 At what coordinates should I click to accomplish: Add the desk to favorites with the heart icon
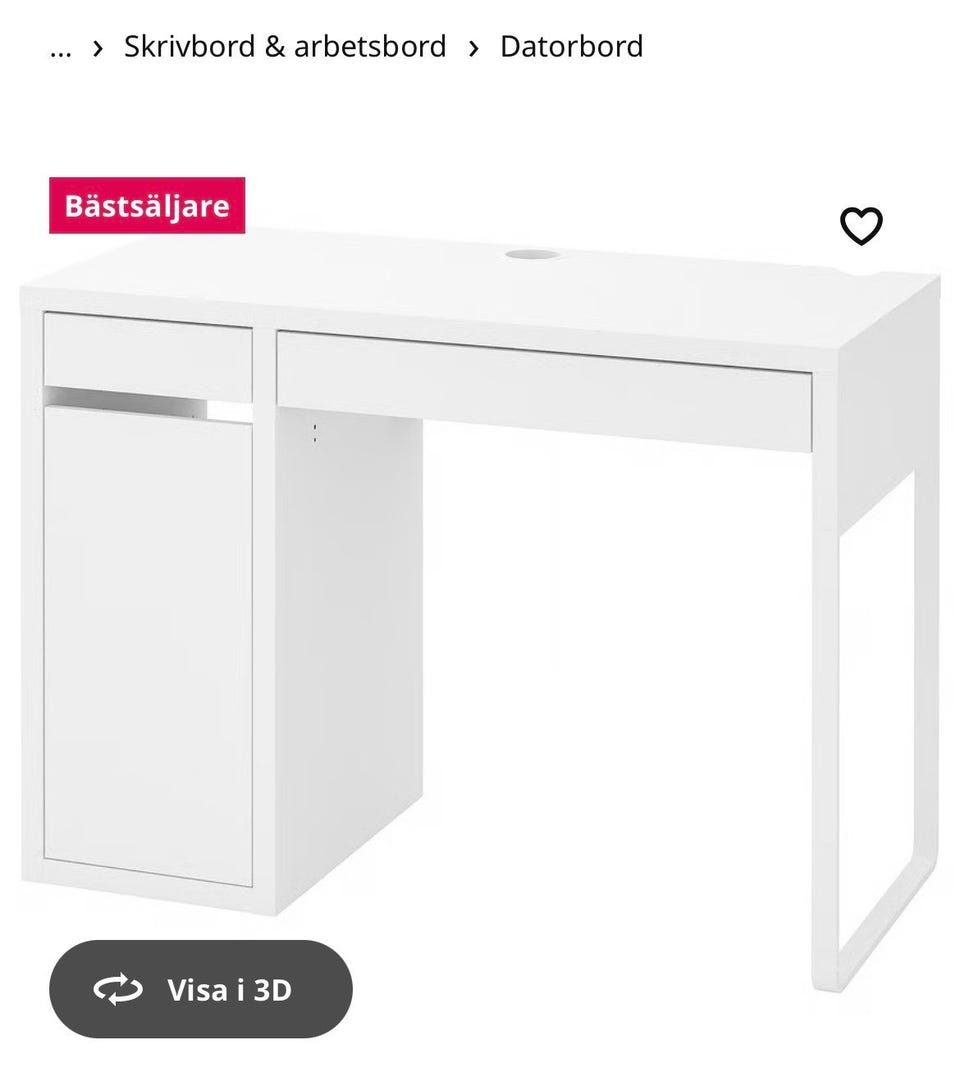coord(861,226)
